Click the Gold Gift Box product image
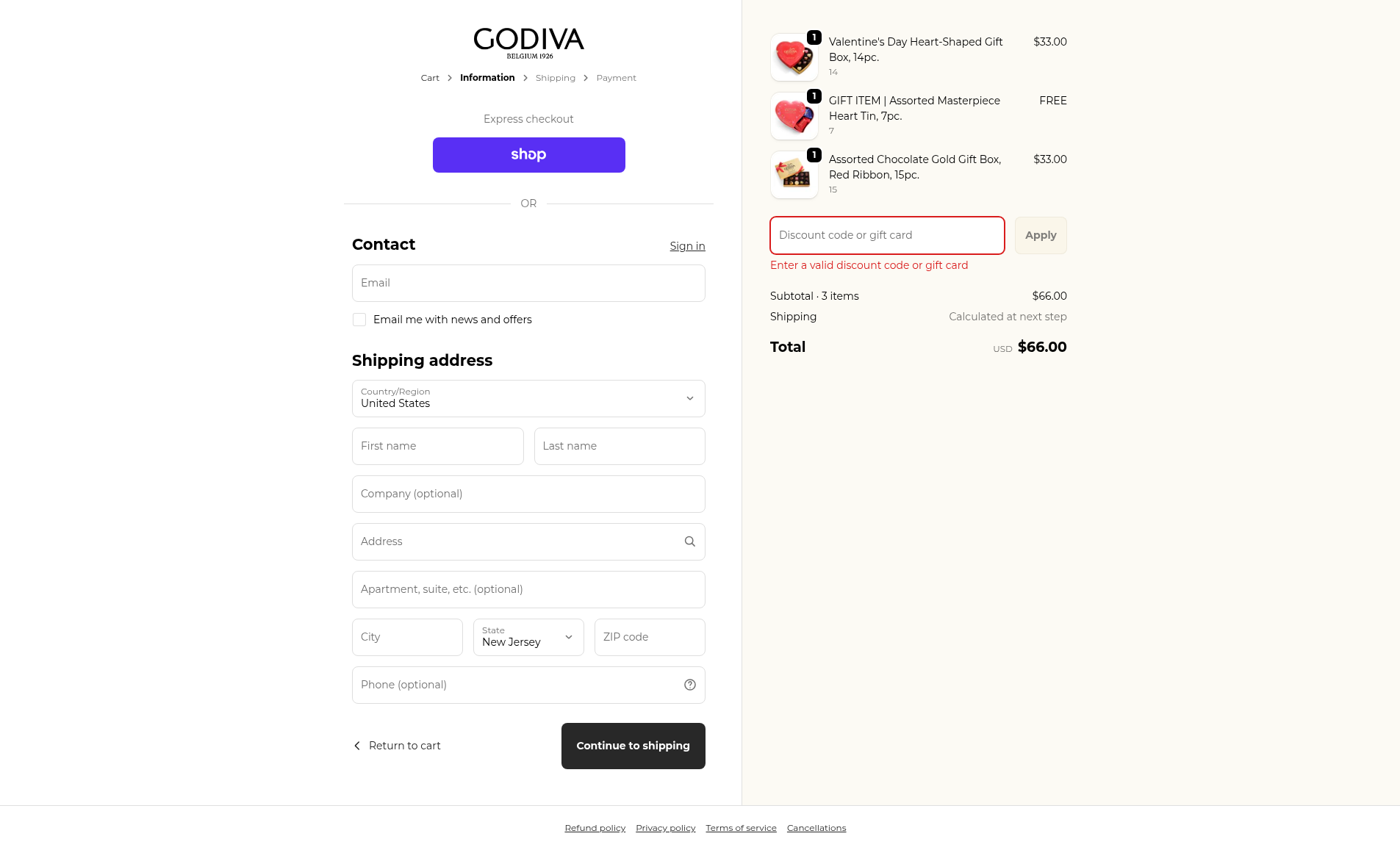The height and width of the screenshot is (850, 1400). click(x=794, y=175)
